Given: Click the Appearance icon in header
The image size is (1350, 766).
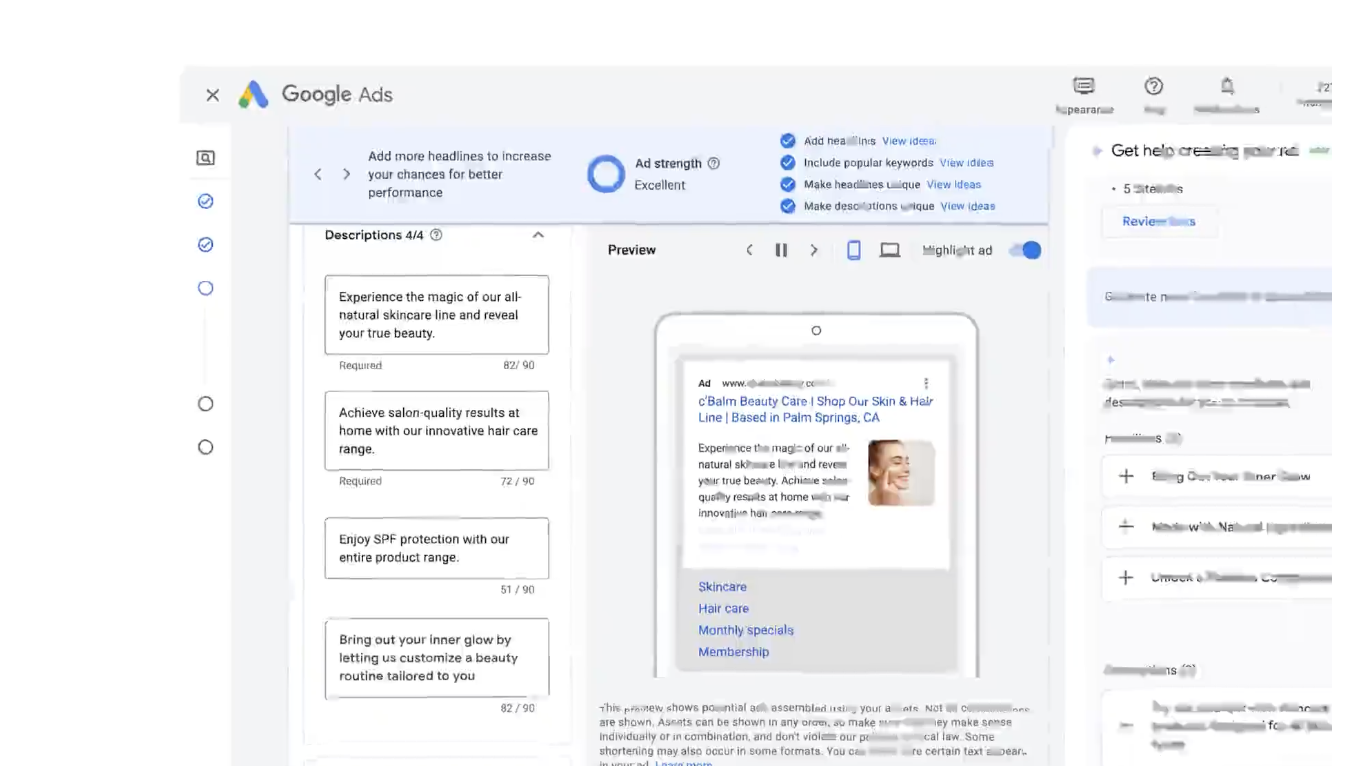Looking at the screenshot, I should point(1083,87).
